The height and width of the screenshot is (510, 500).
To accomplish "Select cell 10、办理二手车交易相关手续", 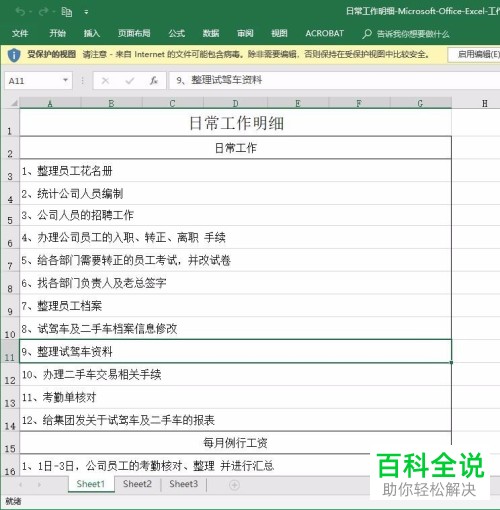I will point(235,374).
